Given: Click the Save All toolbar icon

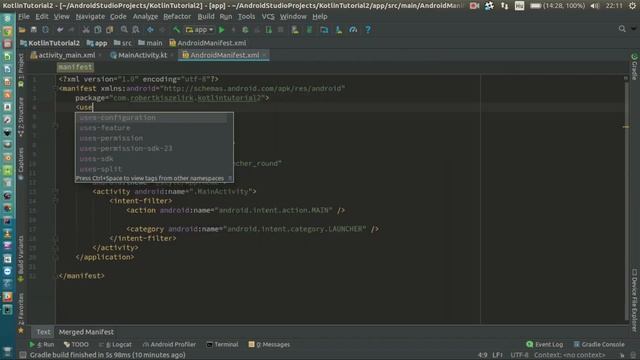Looking at the screenshot, I should click(x=33, y=30).
